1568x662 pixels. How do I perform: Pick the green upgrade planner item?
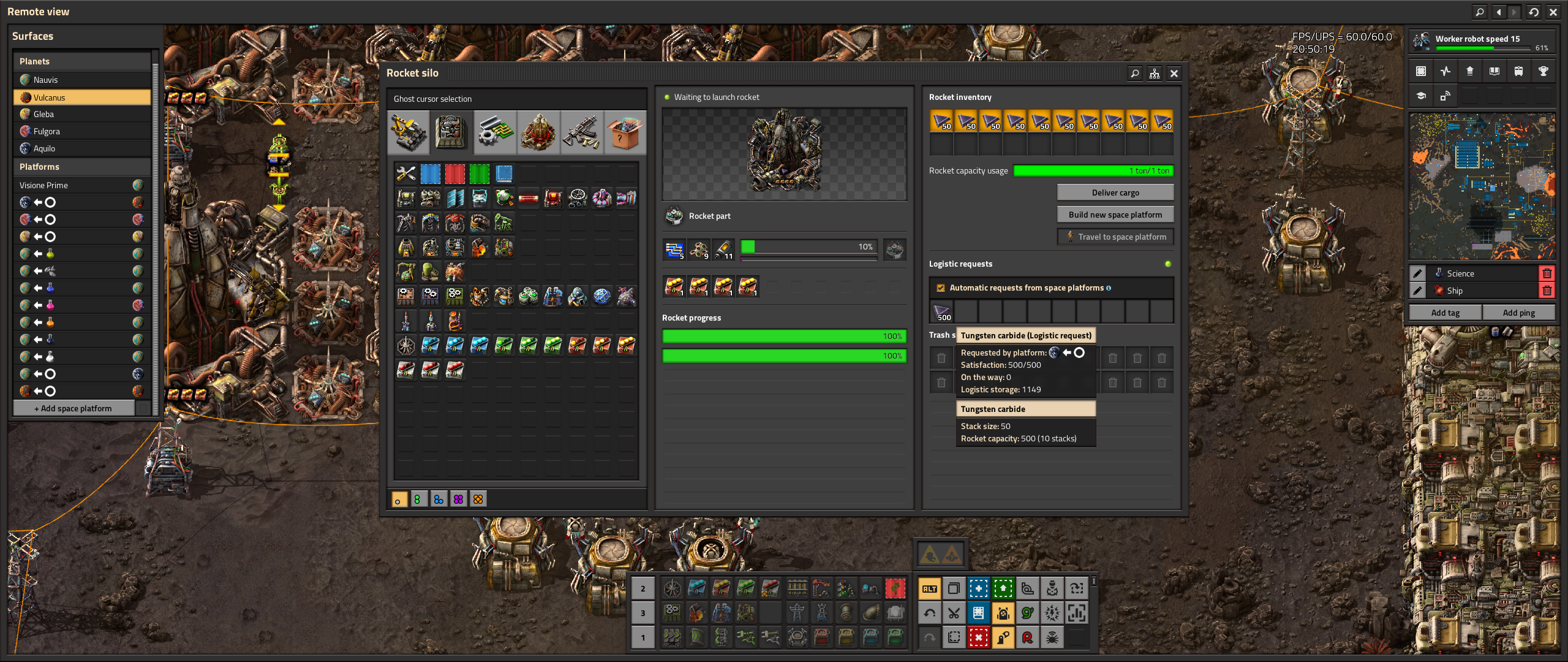(479, 174)
